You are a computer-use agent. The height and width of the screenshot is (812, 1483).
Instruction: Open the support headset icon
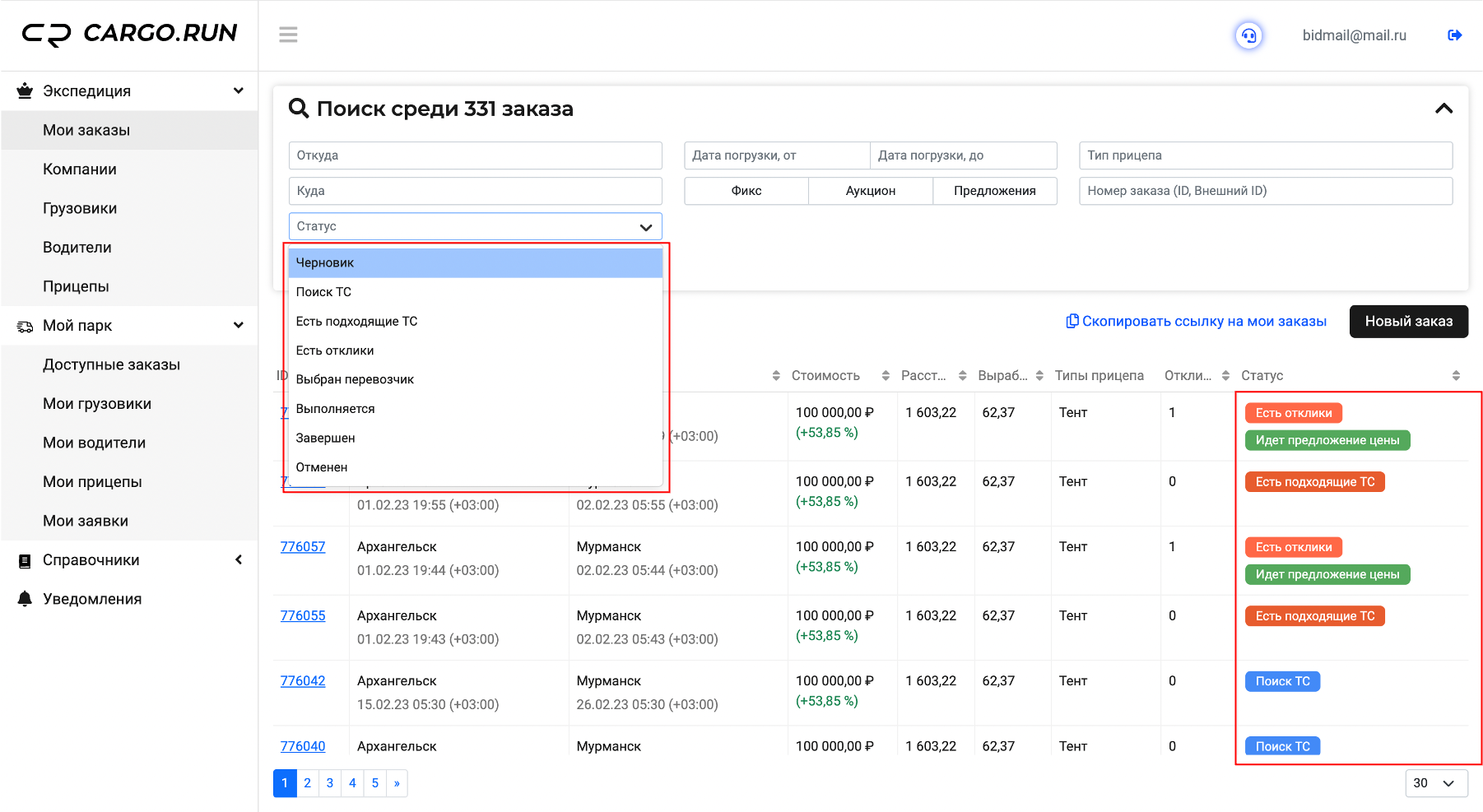pyautogui.click(x=1248, y=35)
